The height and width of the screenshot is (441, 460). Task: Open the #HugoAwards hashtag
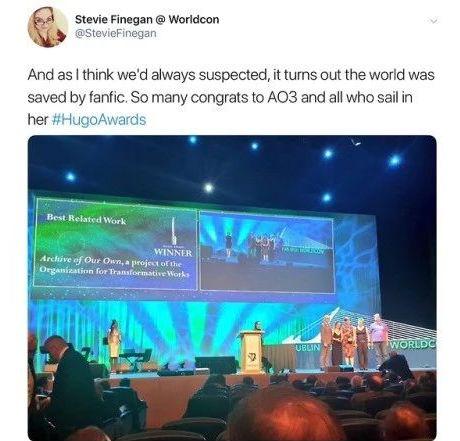[99, 120]
